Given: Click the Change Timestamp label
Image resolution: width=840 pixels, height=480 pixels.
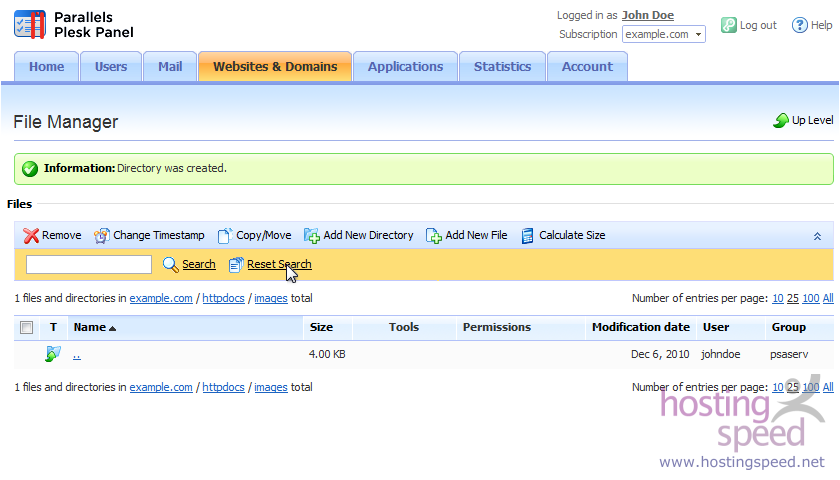Looking at the screenshot, I should point(159,235).
